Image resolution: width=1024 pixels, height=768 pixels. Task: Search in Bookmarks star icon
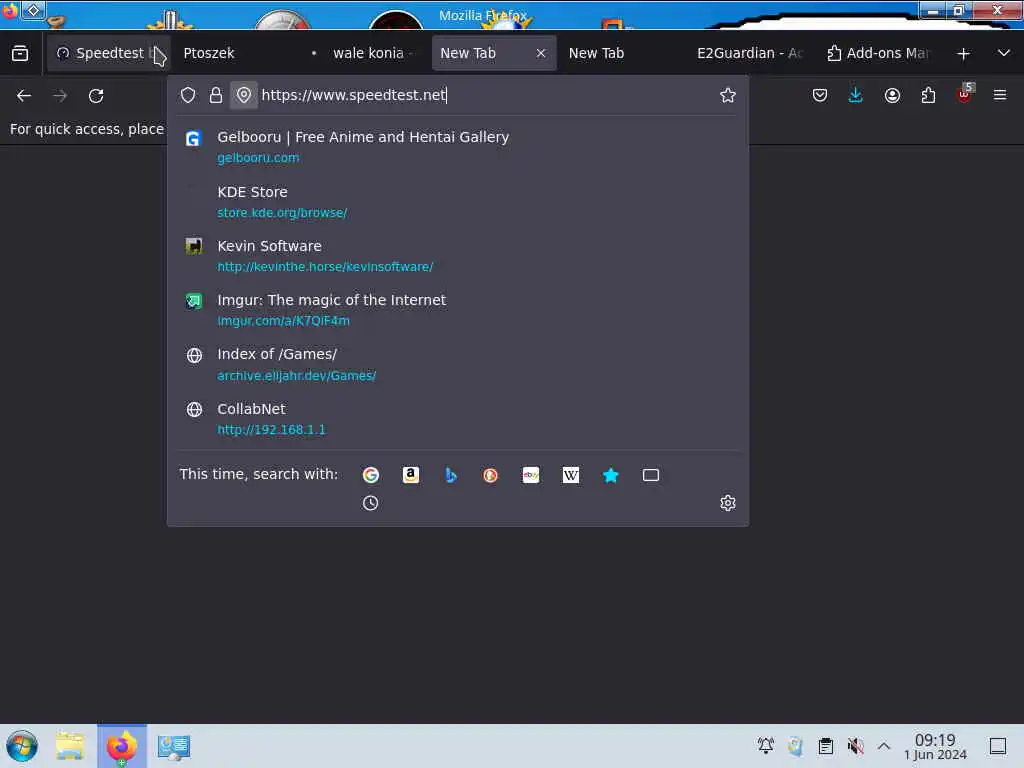pos(611,475)
